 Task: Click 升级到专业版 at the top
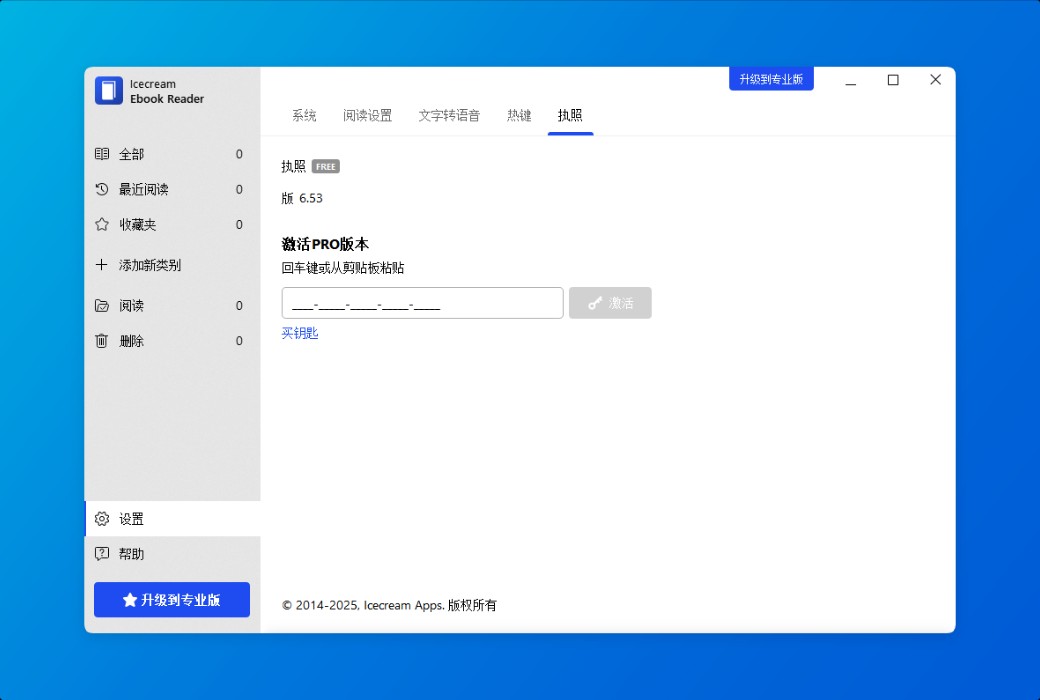click(x=771, y=78)
